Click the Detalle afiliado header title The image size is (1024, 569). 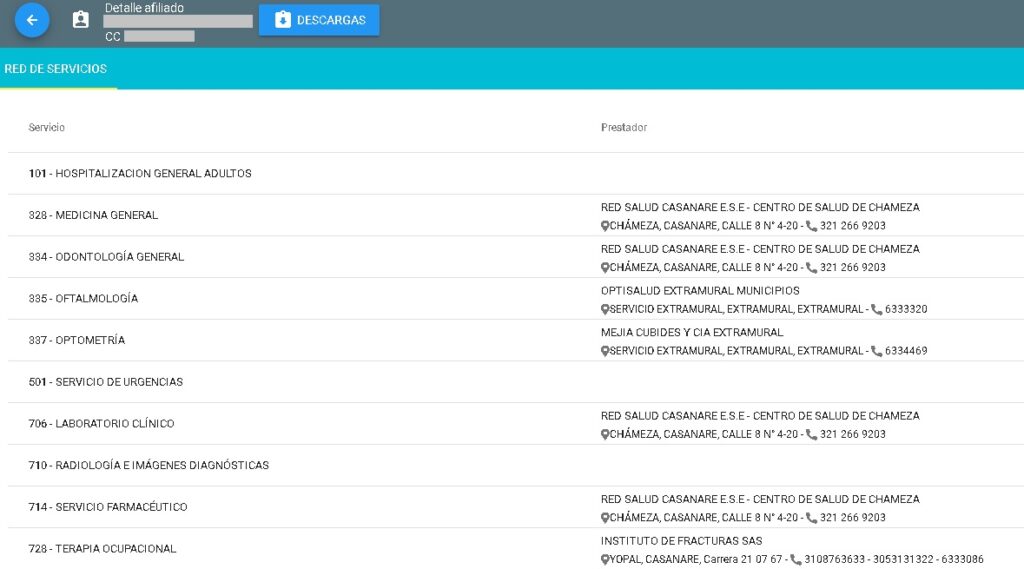144,8
